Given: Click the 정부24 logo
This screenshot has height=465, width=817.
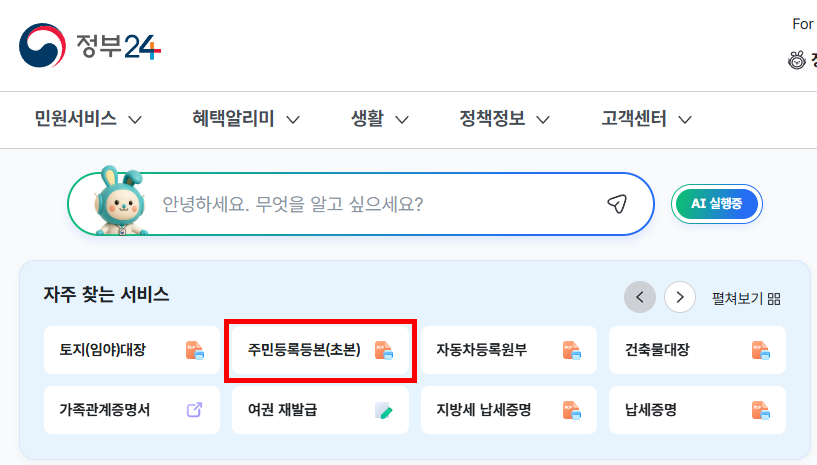Looking at the screenshot, I should [90, 46].
